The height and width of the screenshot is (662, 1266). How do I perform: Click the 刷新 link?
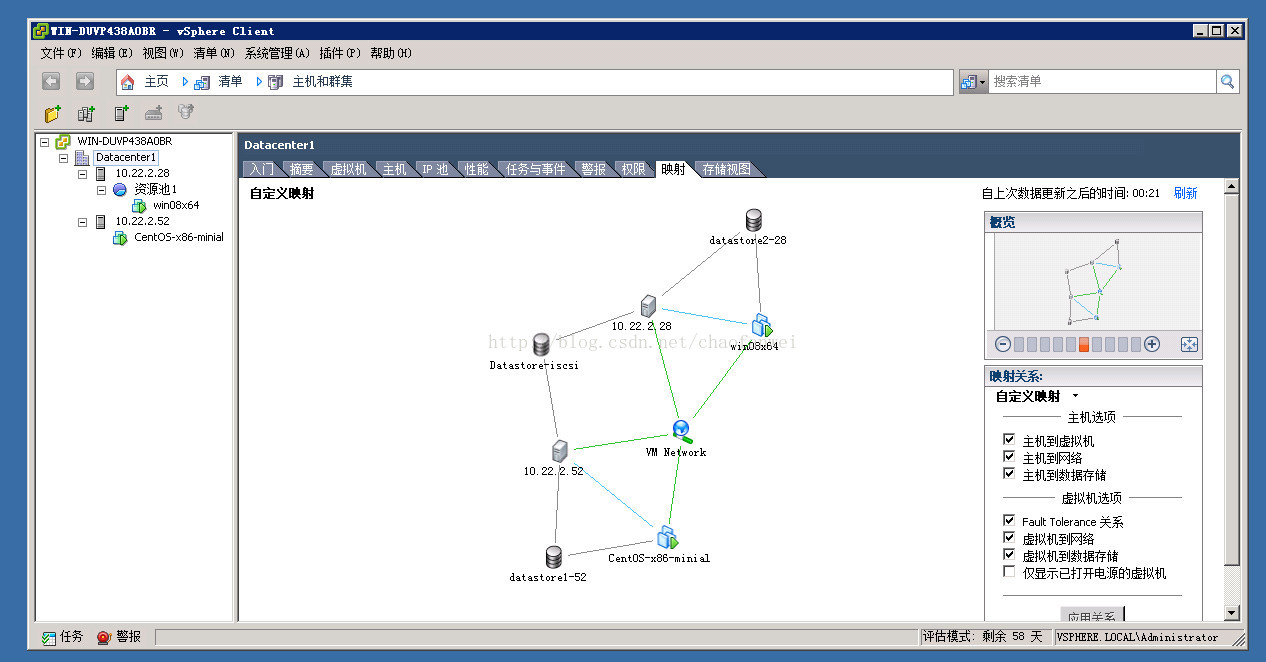(x=1185, y=193)
